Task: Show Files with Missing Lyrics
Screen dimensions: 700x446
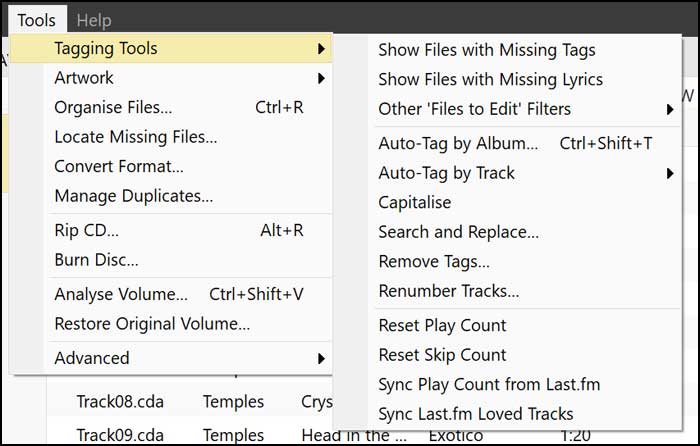Action: coord(491,79)
